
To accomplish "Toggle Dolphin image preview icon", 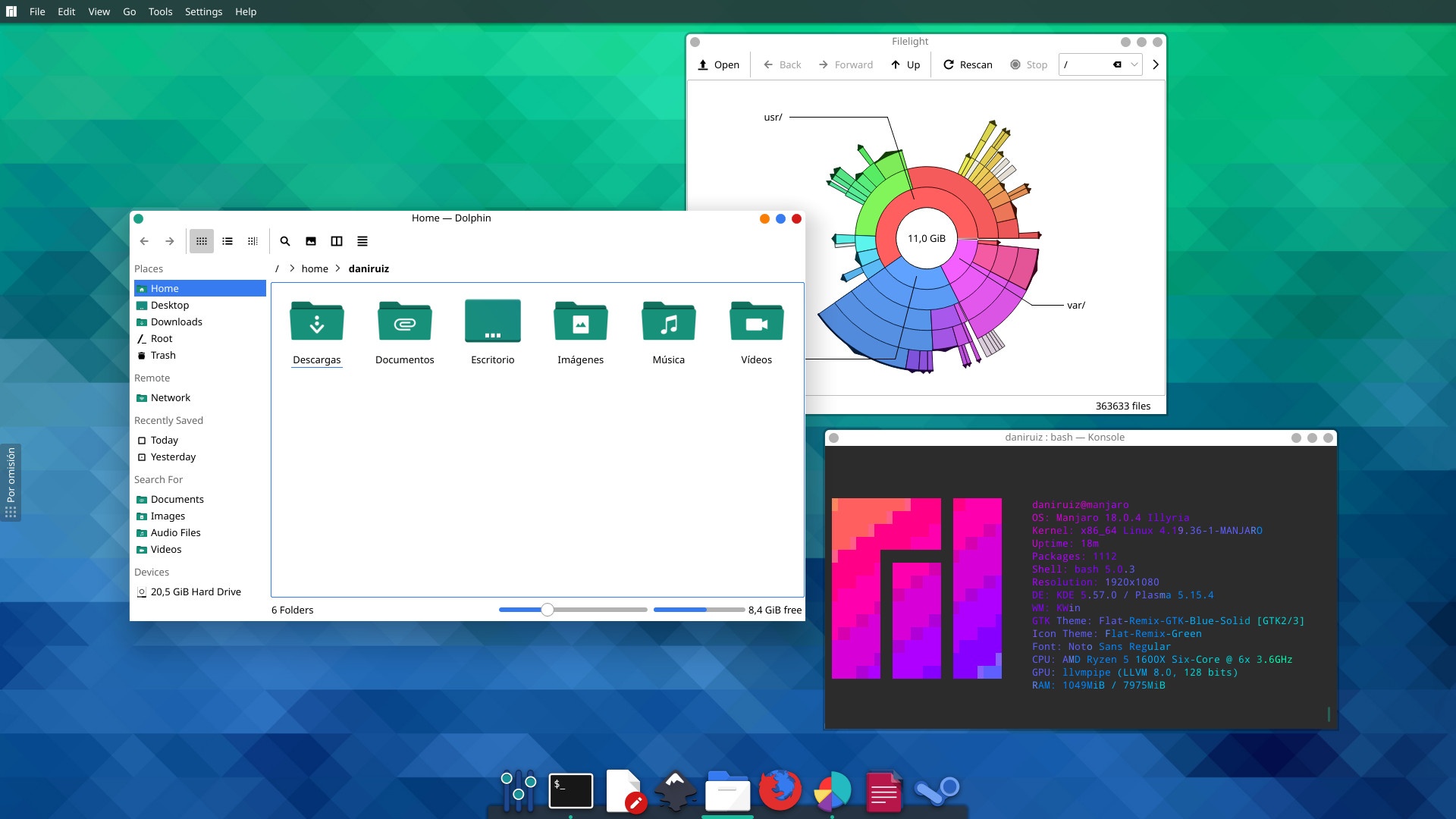I will 311,241.
